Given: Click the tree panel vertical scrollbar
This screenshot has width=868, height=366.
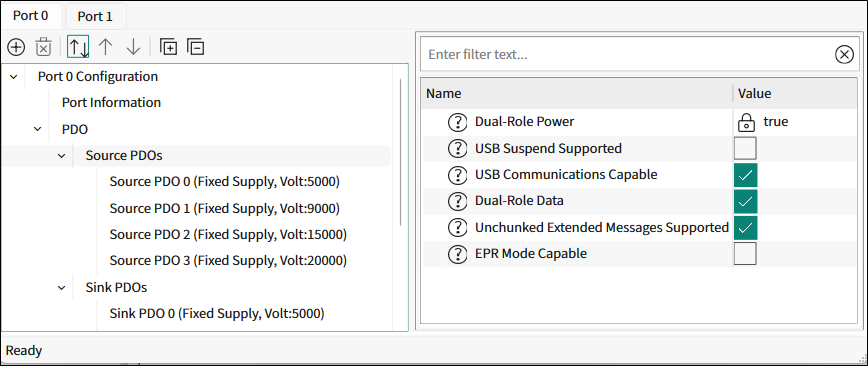Looking at the screenshot, I should point(400,152).
